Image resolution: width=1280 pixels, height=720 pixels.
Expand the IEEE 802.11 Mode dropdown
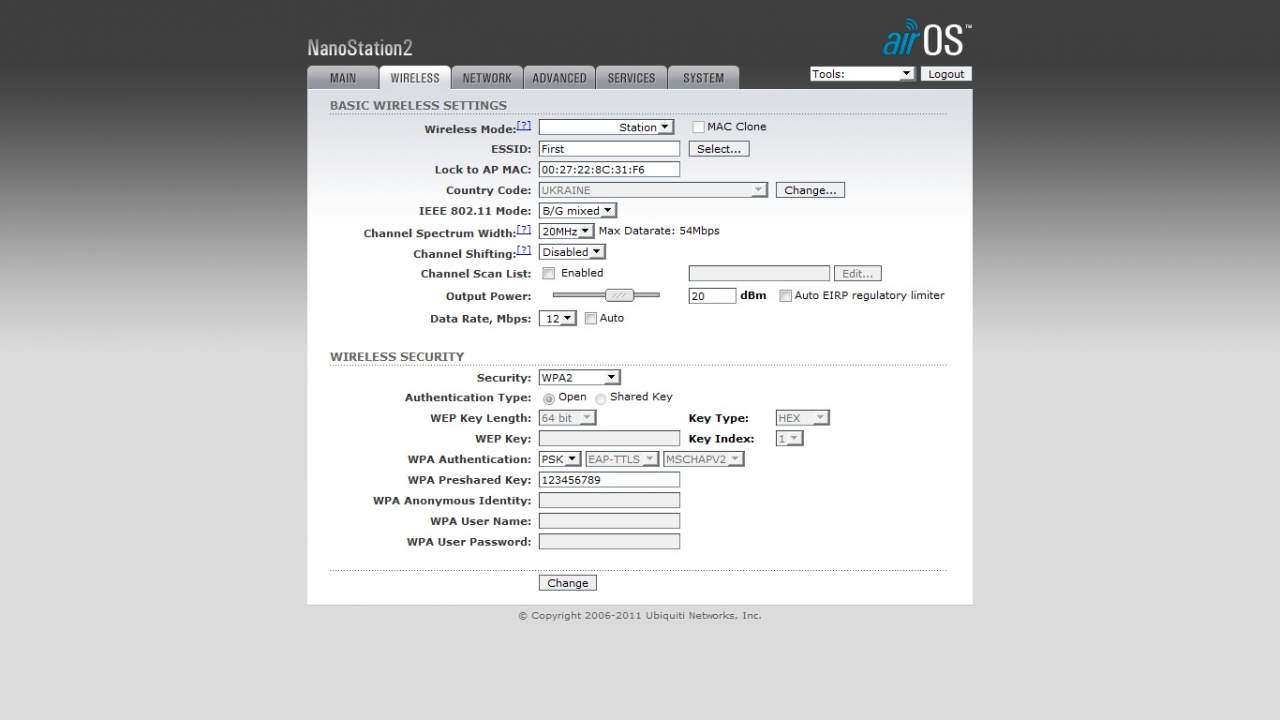[x=578, y=211]
